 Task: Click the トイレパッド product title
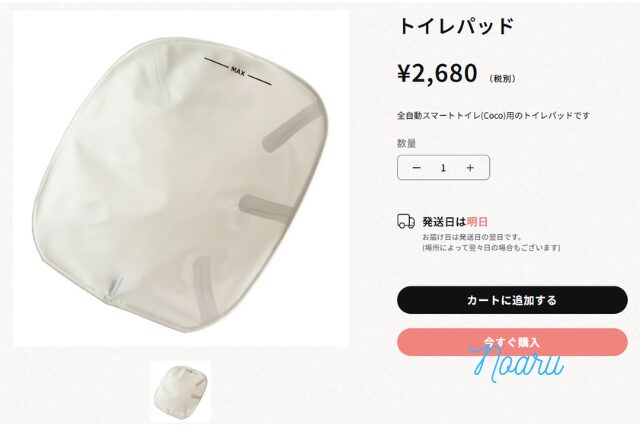point(456,26)
